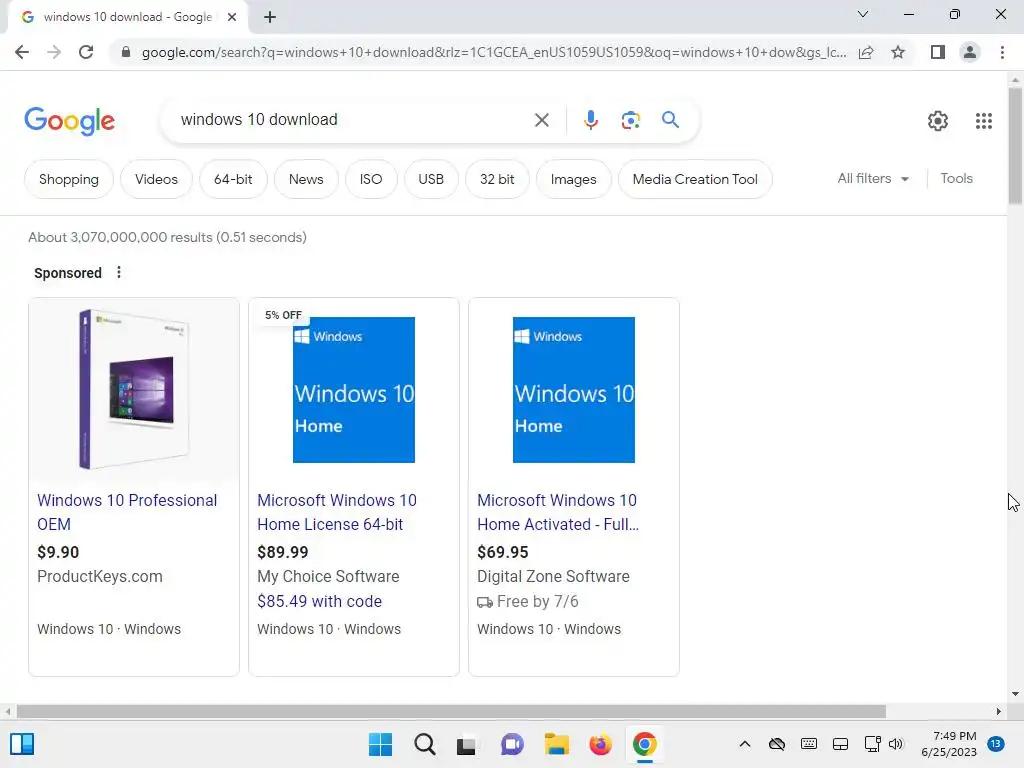Switch to Images results
This screenshot has height=768, width=1024.
(x=573, y=179)
